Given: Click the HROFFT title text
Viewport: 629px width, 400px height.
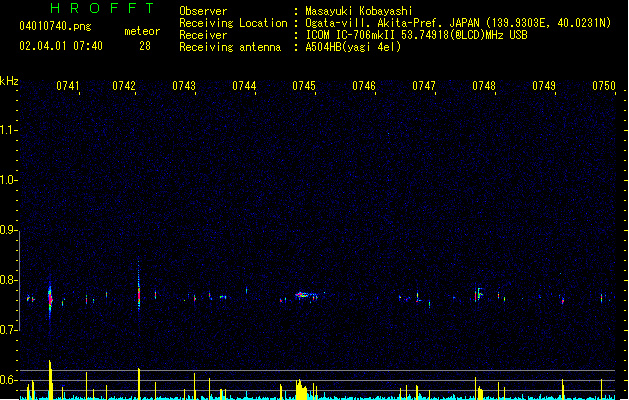Looking at the screenshot, I should pos(102,8).
